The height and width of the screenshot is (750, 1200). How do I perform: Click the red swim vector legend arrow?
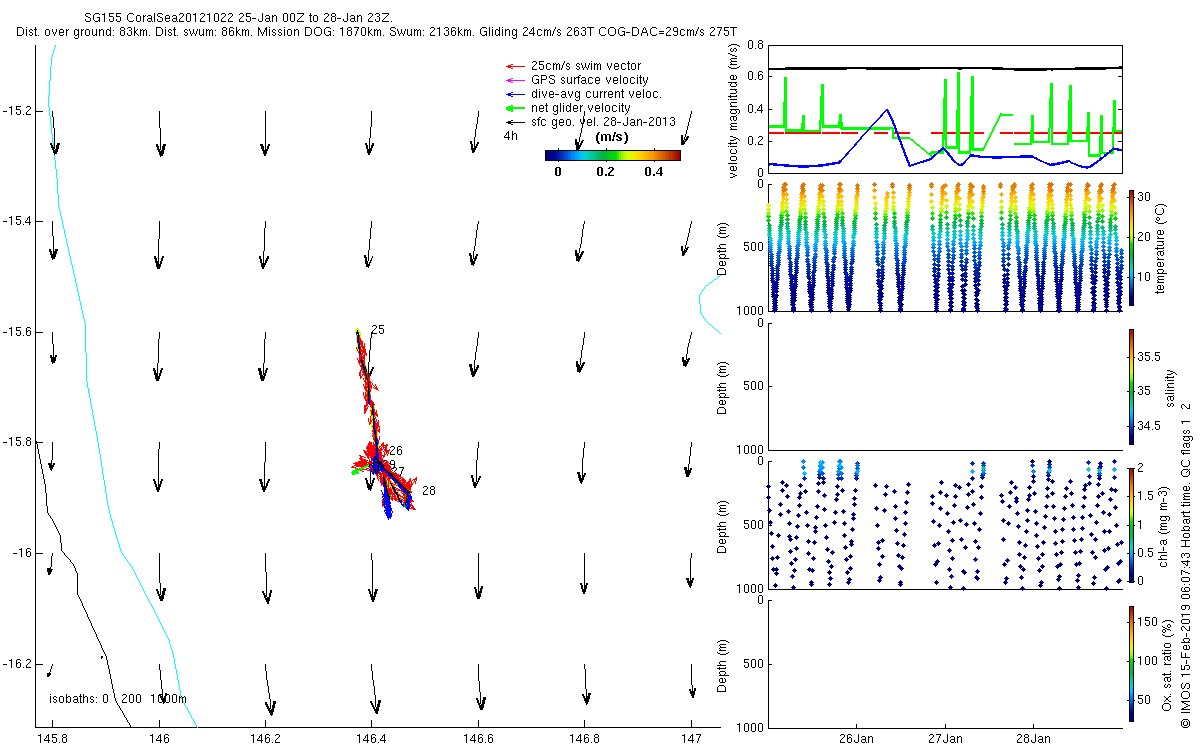point(516,65)
